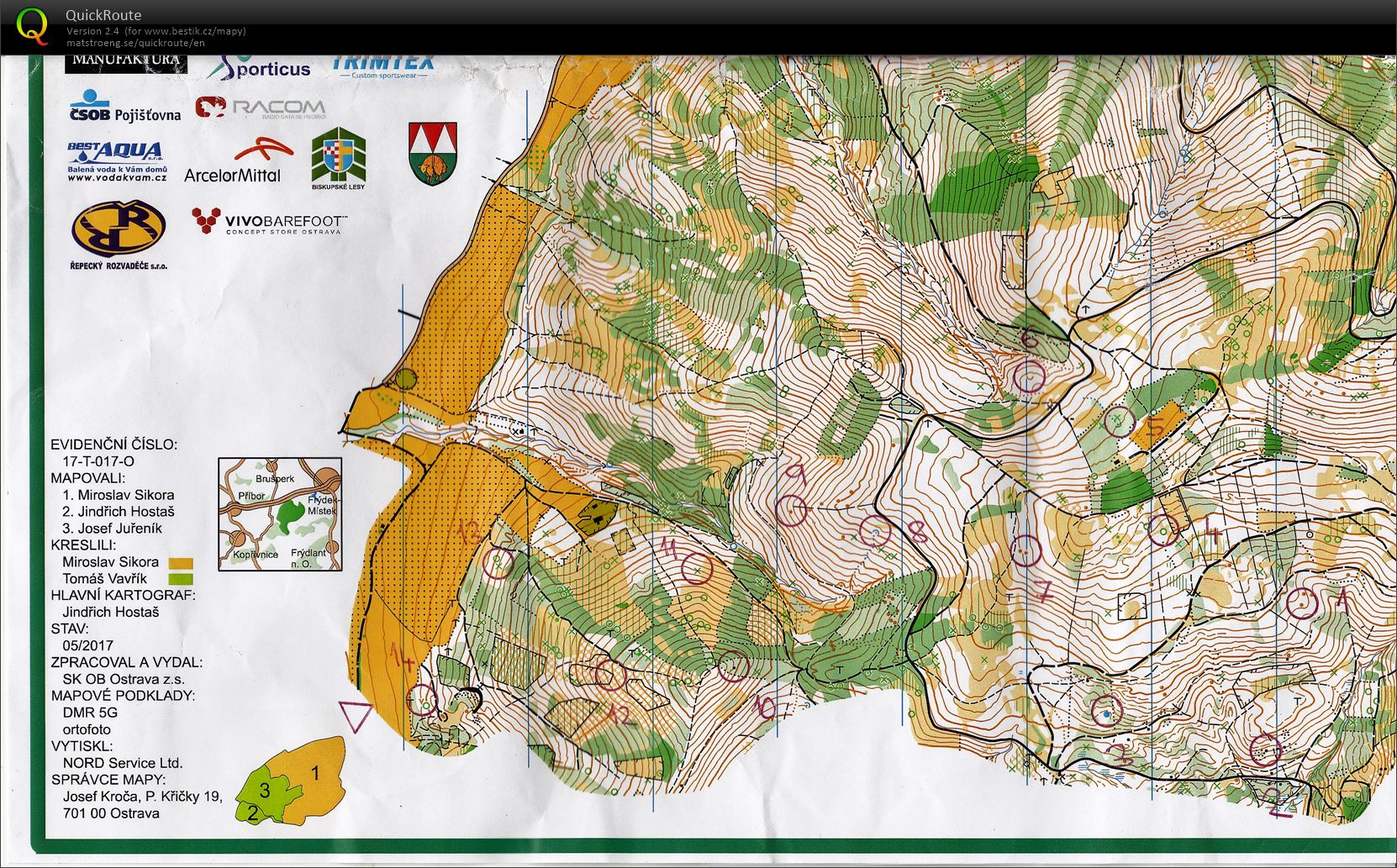Screen dimensions: 1397x868
Task: Click the Biskupské lesy emblem
Action: (339, 159)
